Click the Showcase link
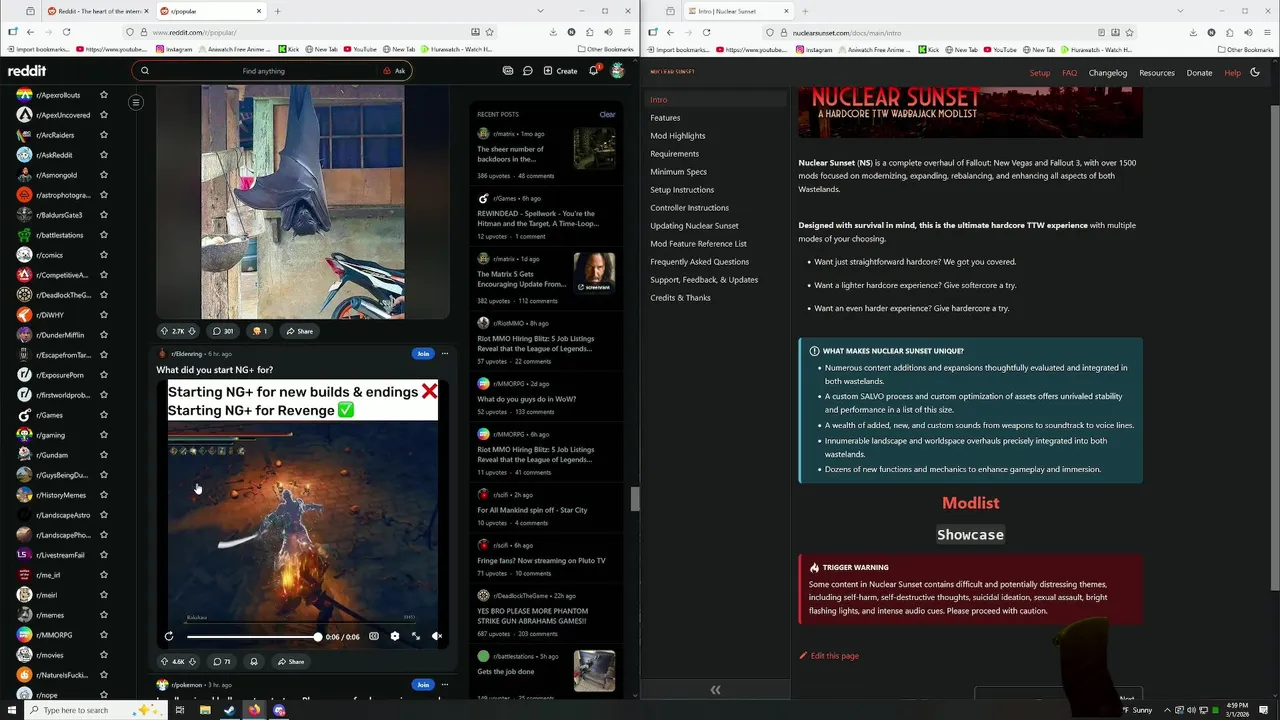 pos(970,535)
